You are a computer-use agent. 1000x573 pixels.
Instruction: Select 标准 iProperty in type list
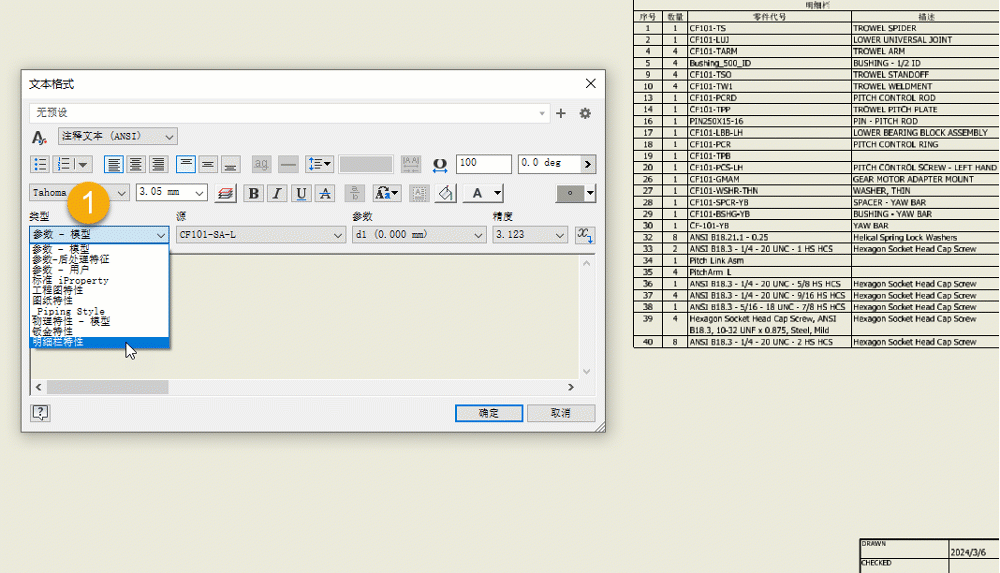[99, 280]
